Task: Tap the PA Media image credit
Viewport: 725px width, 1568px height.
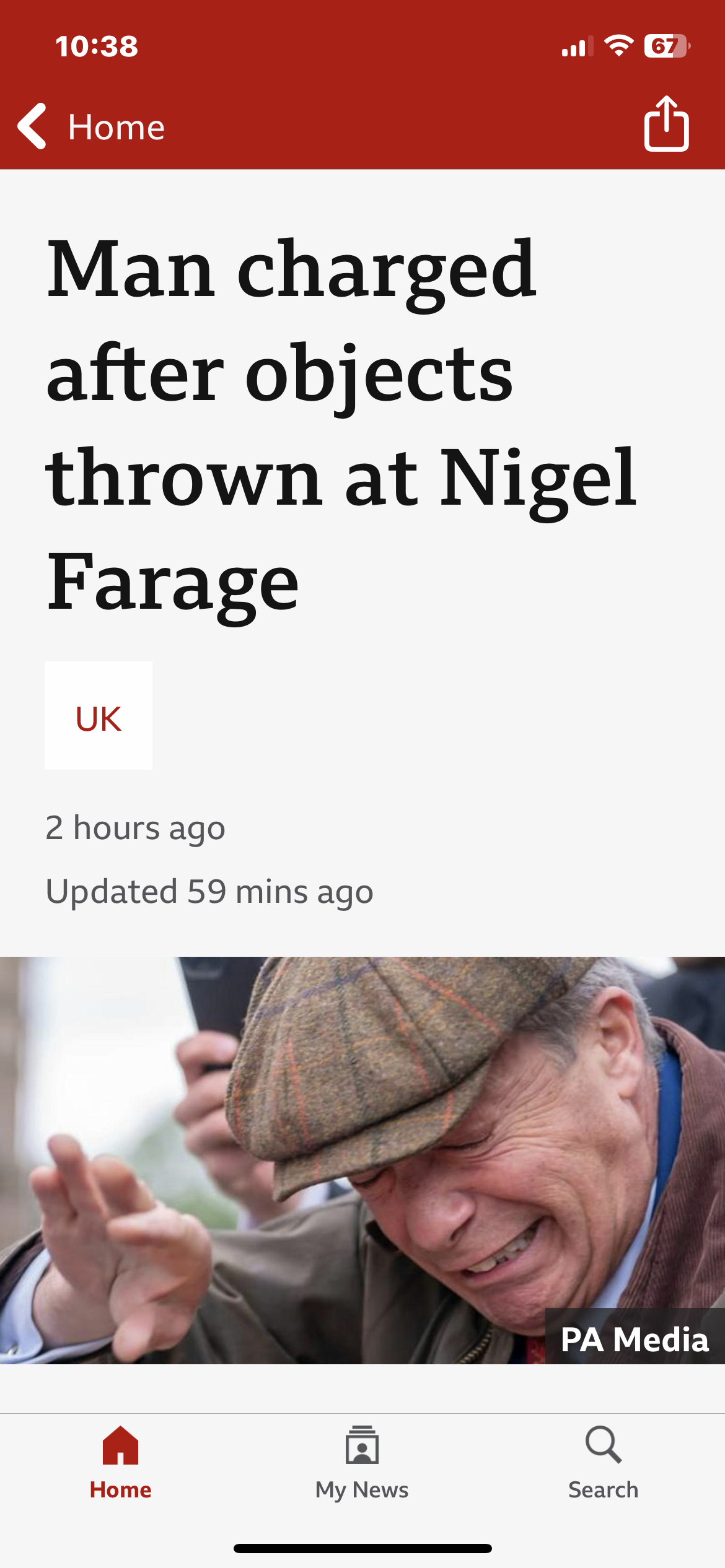Action: coord(635,1339)
